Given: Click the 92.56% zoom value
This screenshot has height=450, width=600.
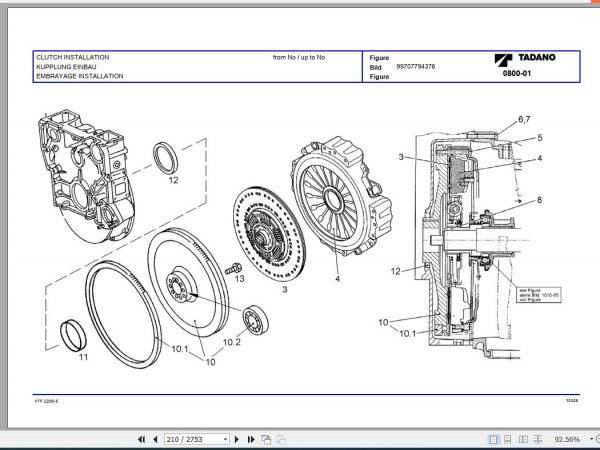Looking at the screenshot, I should click(567, 439).
